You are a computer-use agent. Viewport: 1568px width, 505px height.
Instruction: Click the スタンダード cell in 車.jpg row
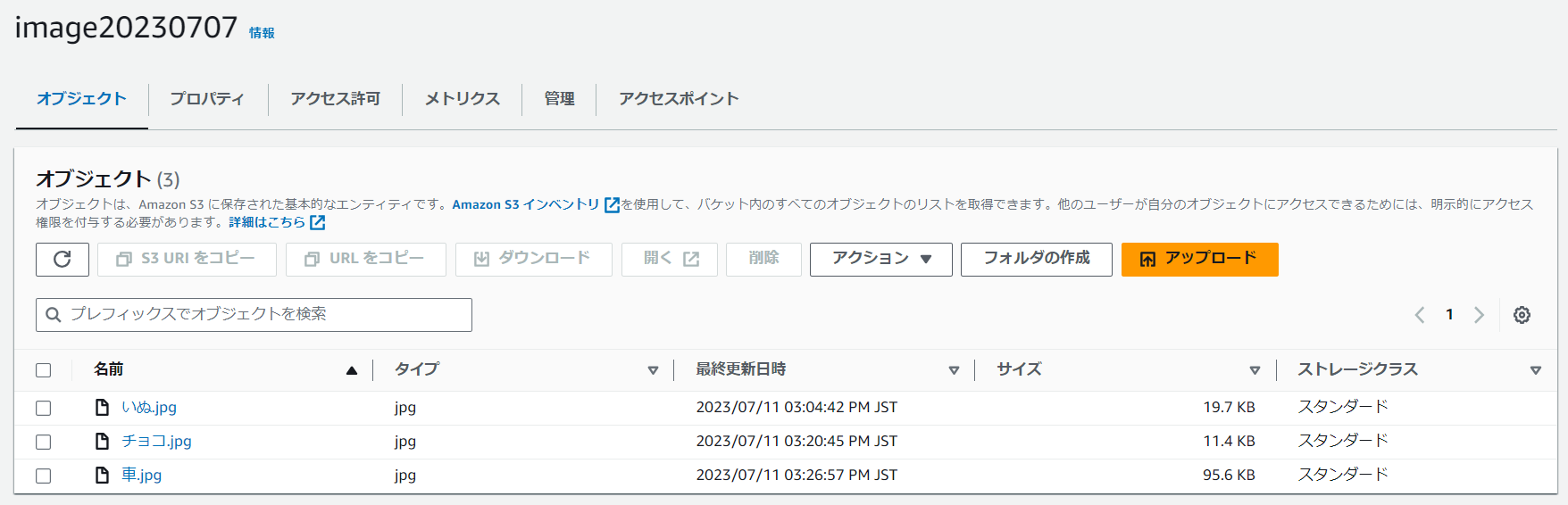(x=1343, y=476)
